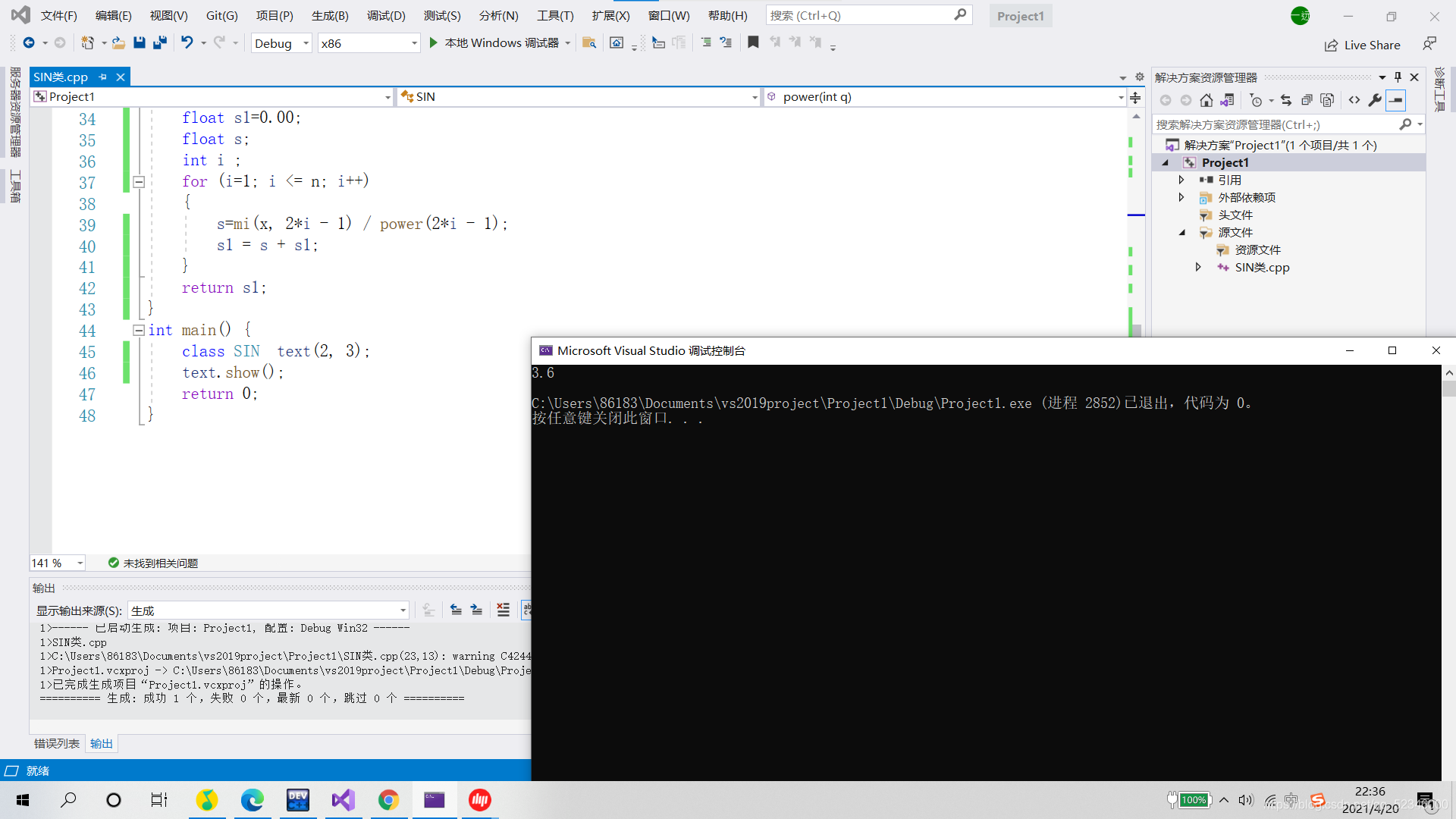Start the 本地 Windows 调试器 debugger

click(494, 43)
